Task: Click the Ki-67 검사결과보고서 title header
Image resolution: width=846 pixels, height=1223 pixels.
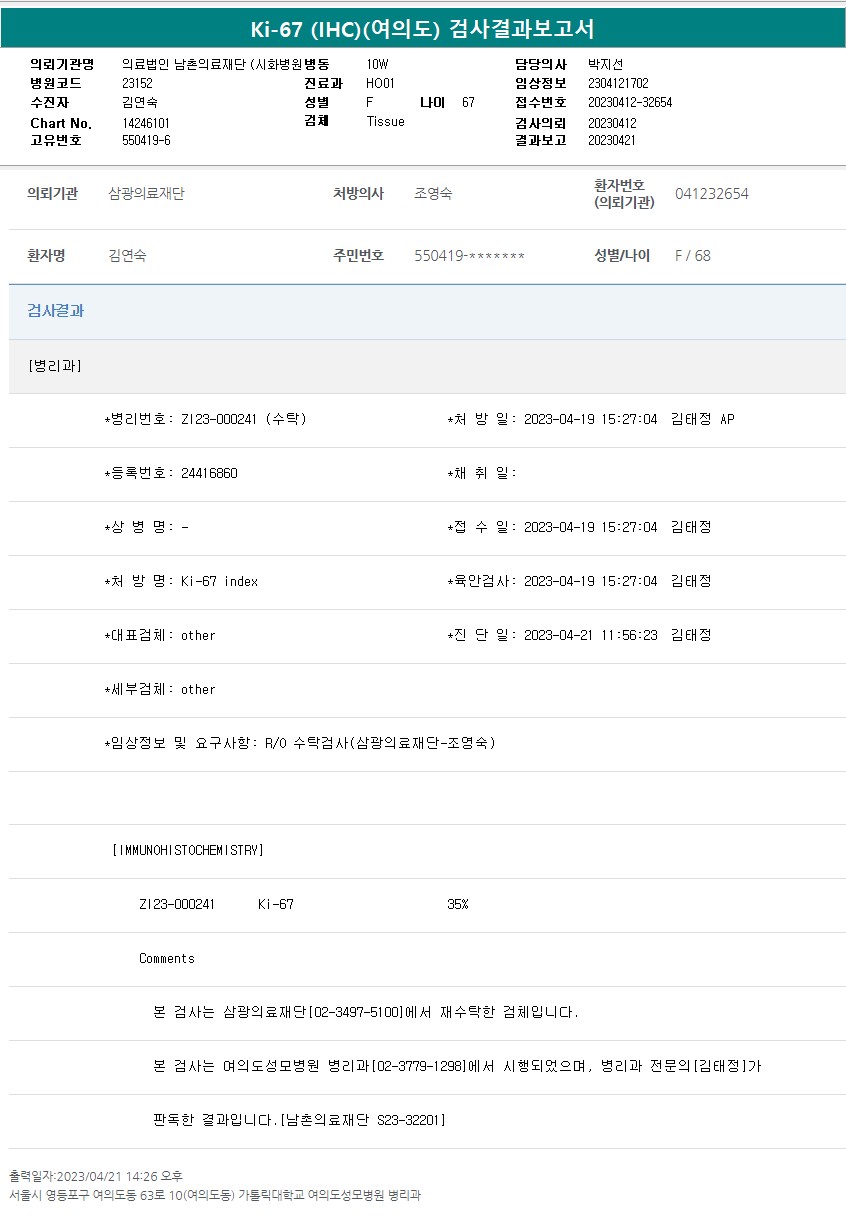Action: 422,29
